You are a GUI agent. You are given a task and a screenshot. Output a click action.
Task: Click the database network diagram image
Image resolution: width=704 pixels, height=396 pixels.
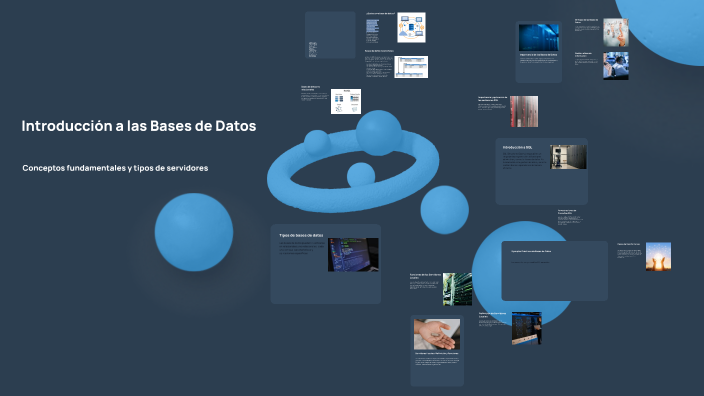411,27
